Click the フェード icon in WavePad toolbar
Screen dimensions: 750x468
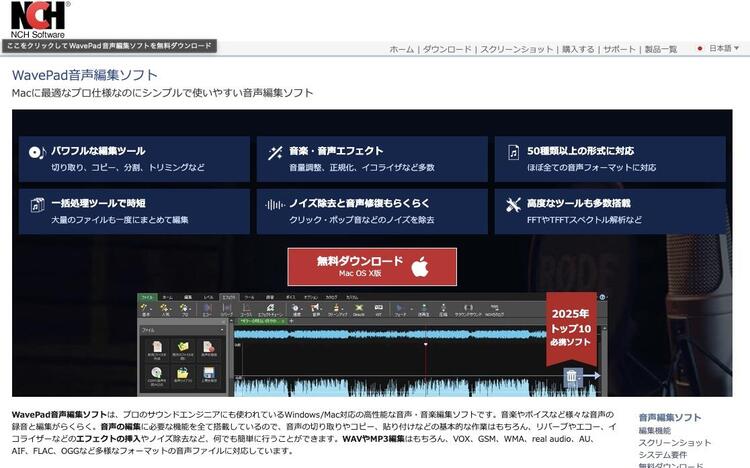(400, 310)
